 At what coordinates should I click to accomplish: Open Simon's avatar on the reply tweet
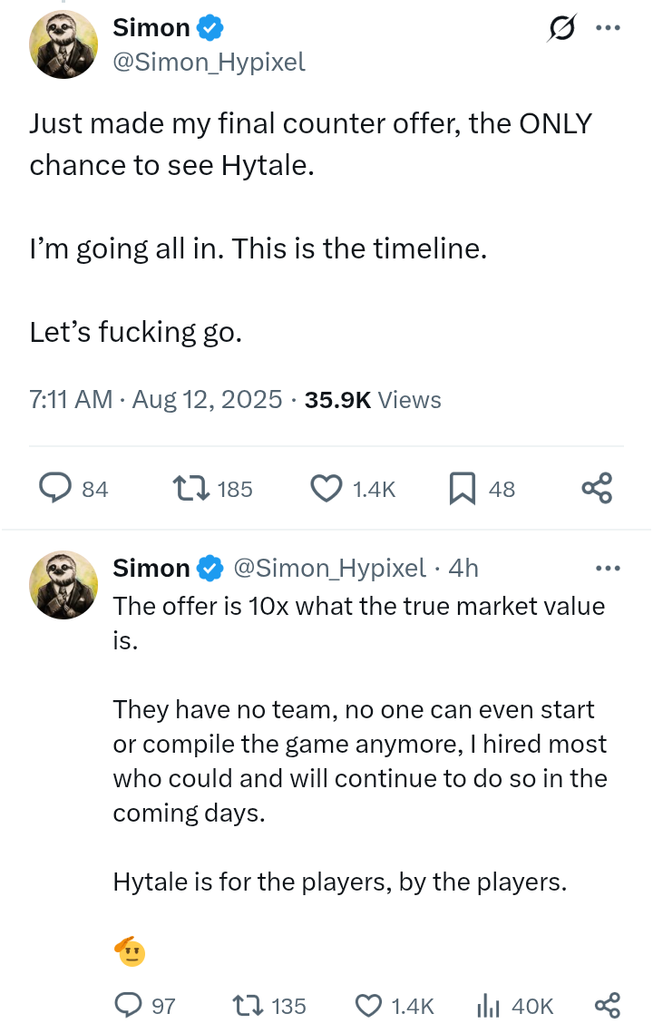pos(64,585)
